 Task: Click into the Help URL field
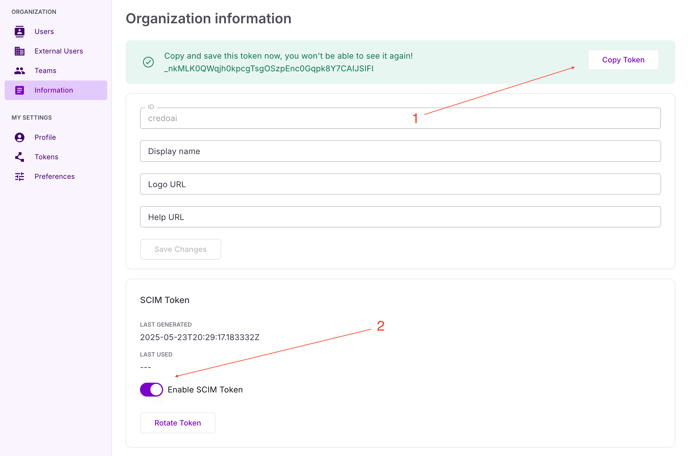pos(400,217)
